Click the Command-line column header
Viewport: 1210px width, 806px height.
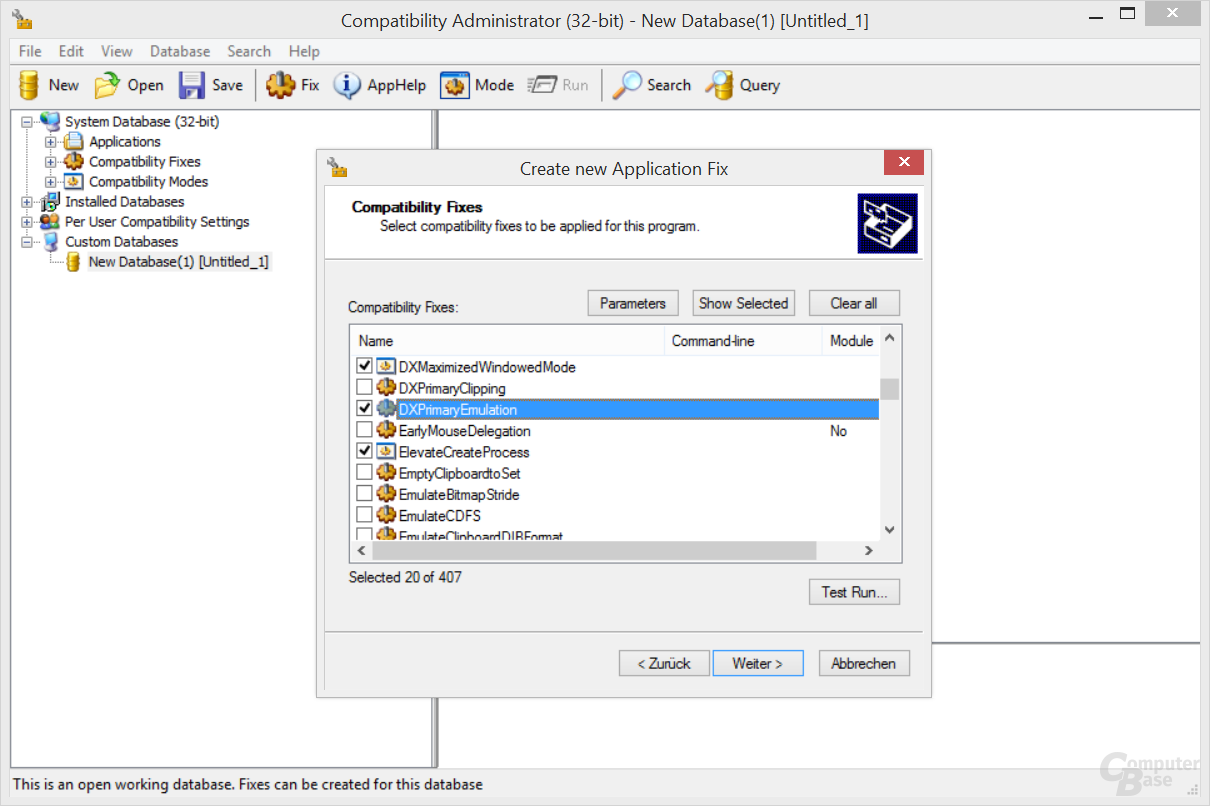click(x=743, y=341)
